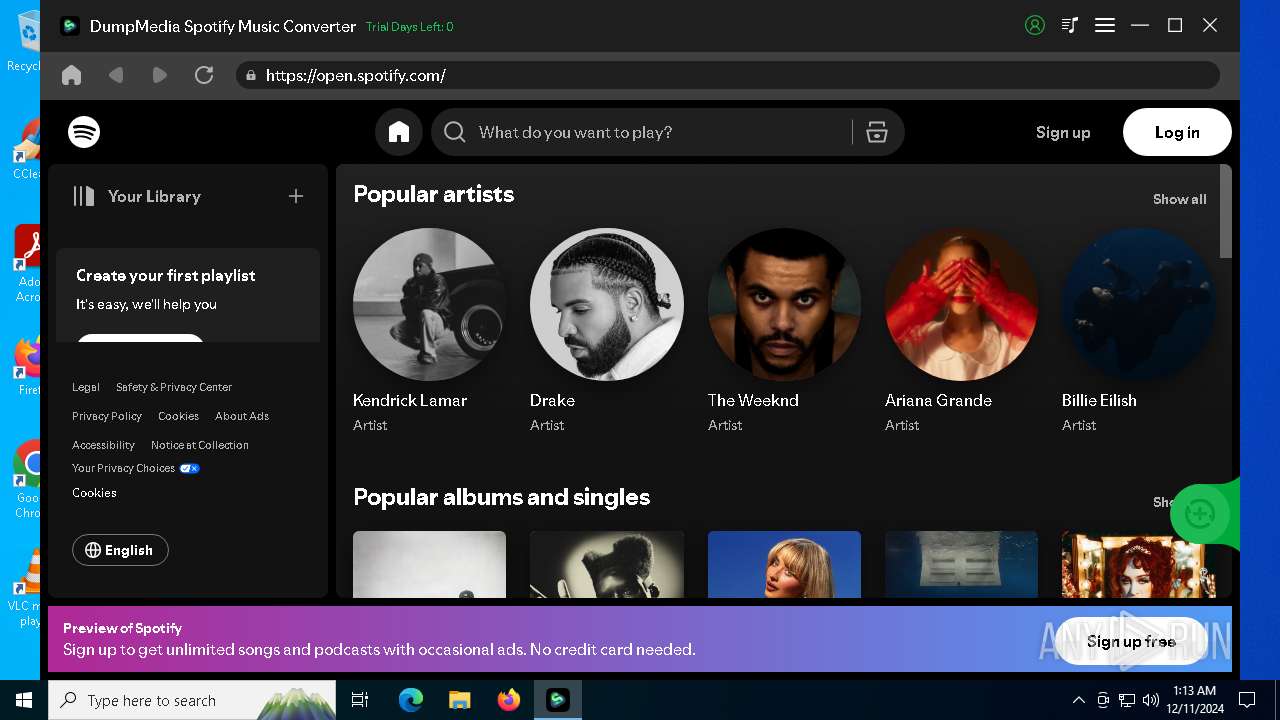Open the notifications action center
1280x720 pixels.
pos(1247,700)
